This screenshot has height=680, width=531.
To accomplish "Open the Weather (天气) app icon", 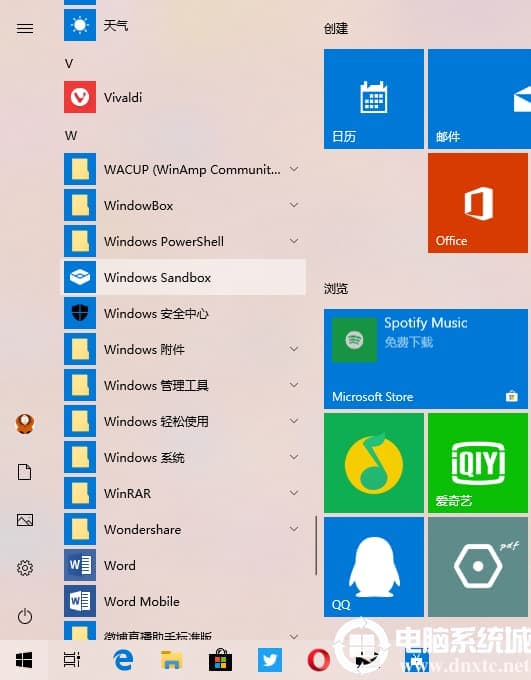I will (x=80, y=25).
